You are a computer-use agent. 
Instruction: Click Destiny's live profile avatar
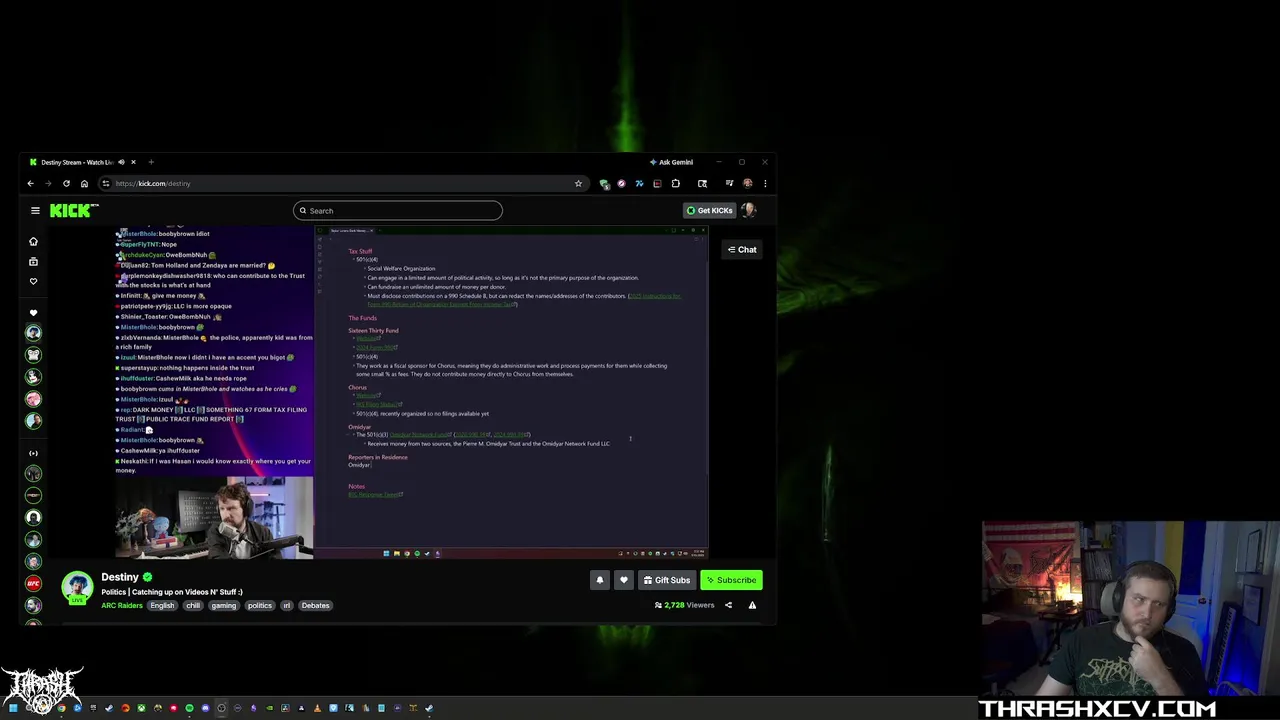[77, 588]
